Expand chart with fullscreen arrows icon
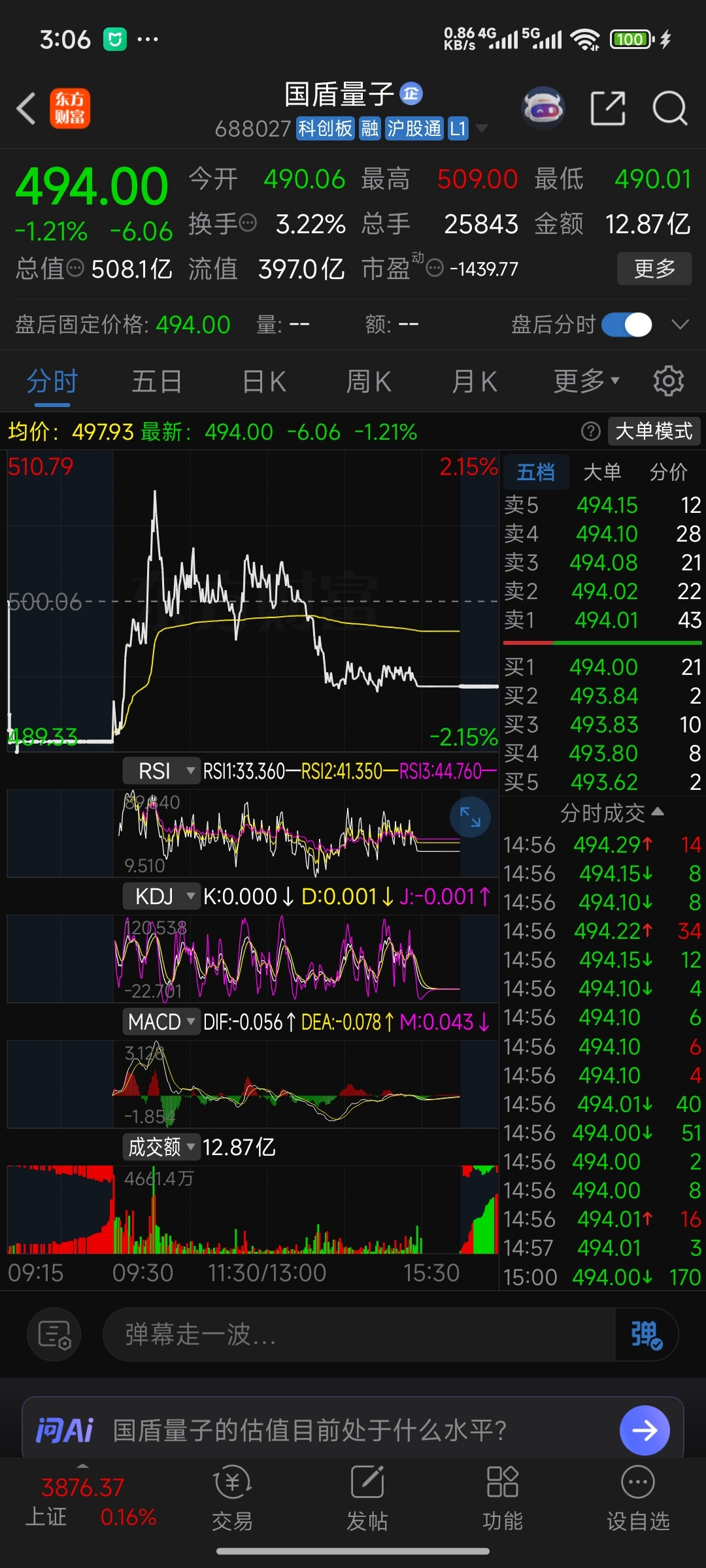 coord(470,817)
